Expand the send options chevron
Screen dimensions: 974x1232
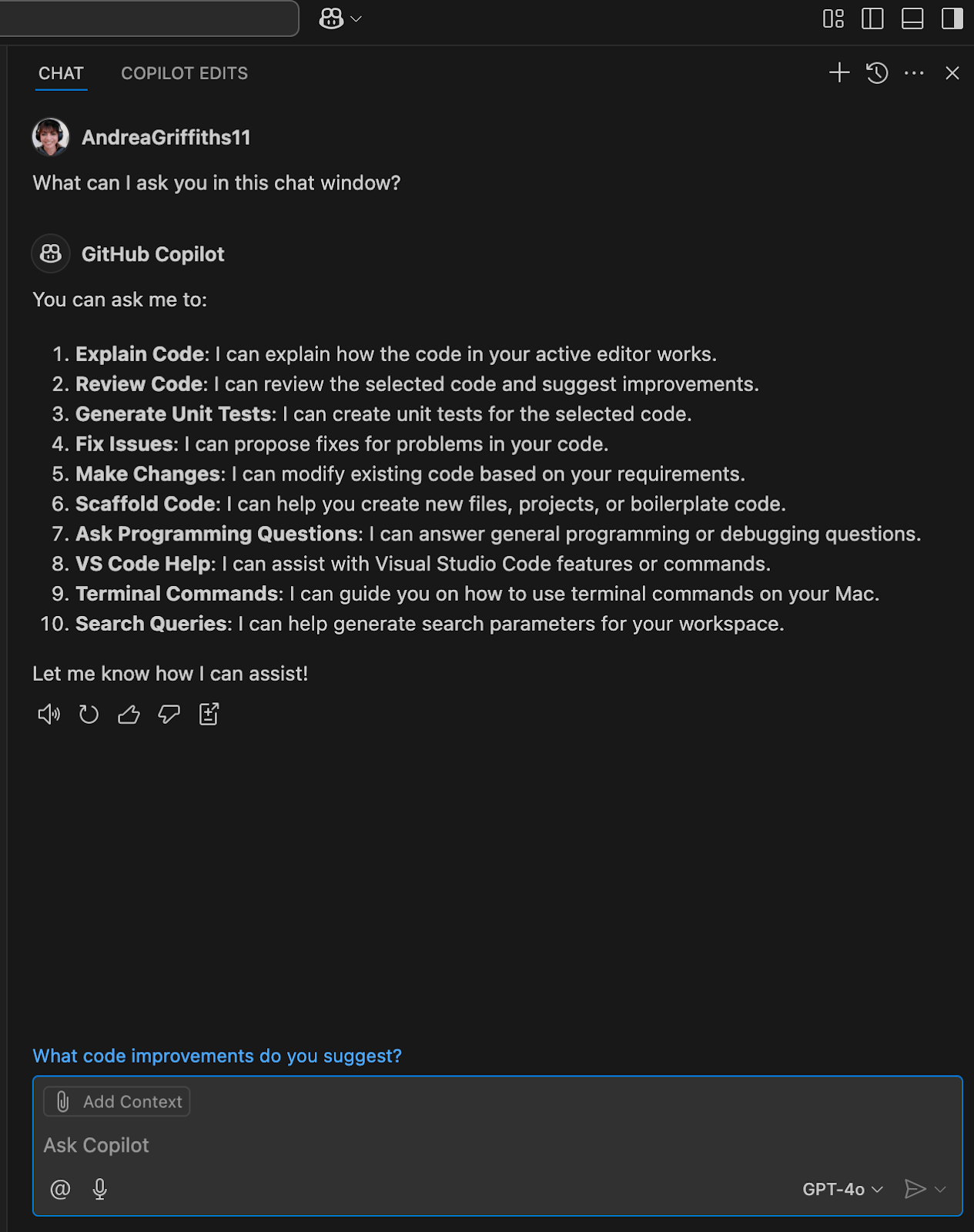click(940, 1189)
